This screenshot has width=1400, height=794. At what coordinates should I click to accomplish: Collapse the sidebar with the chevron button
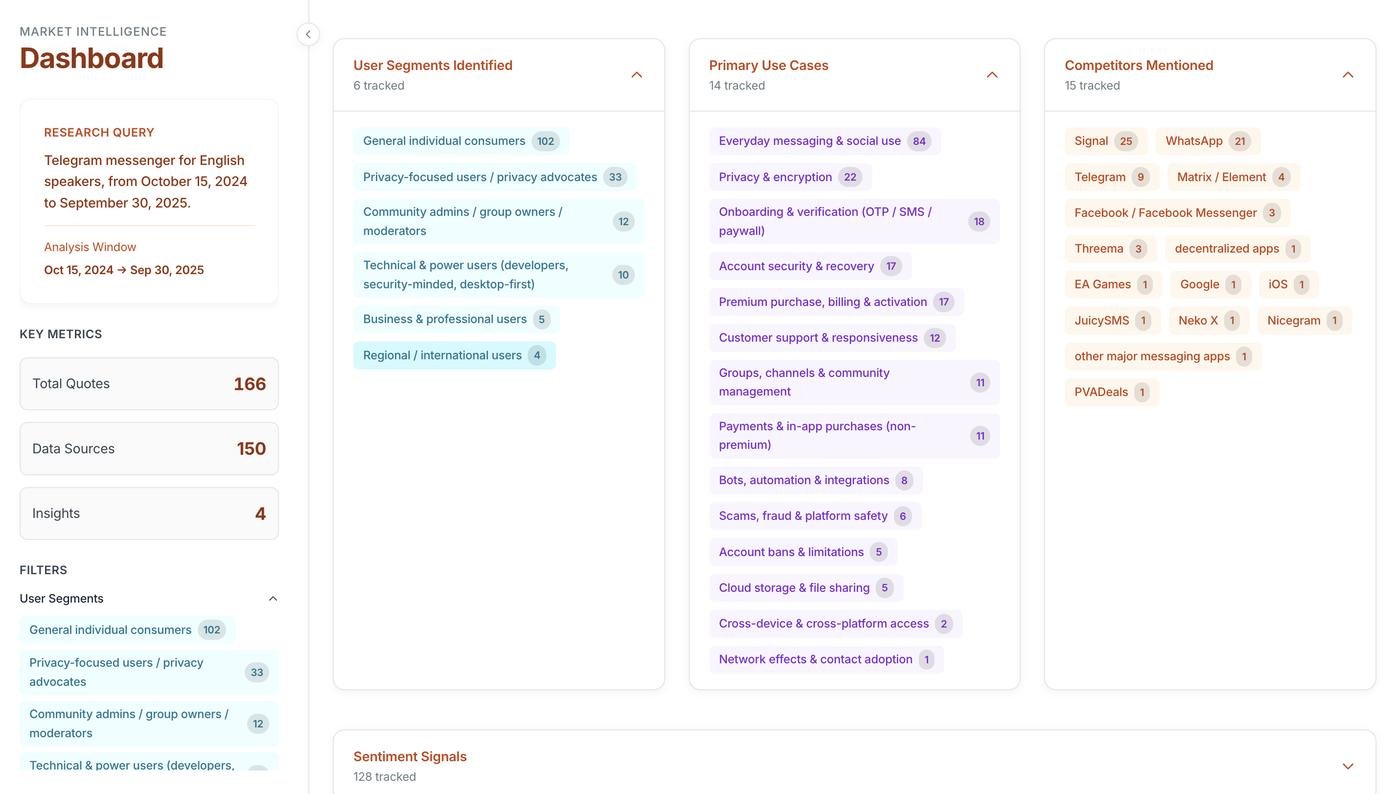pos(308,34)
